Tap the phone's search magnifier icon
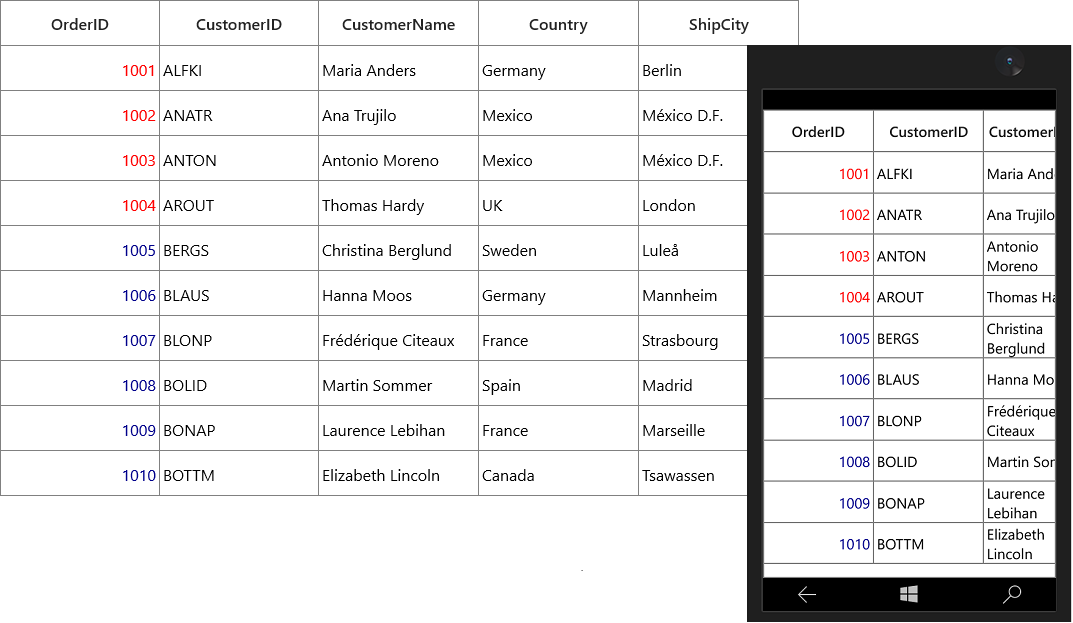 click(x=1012, y=594)
